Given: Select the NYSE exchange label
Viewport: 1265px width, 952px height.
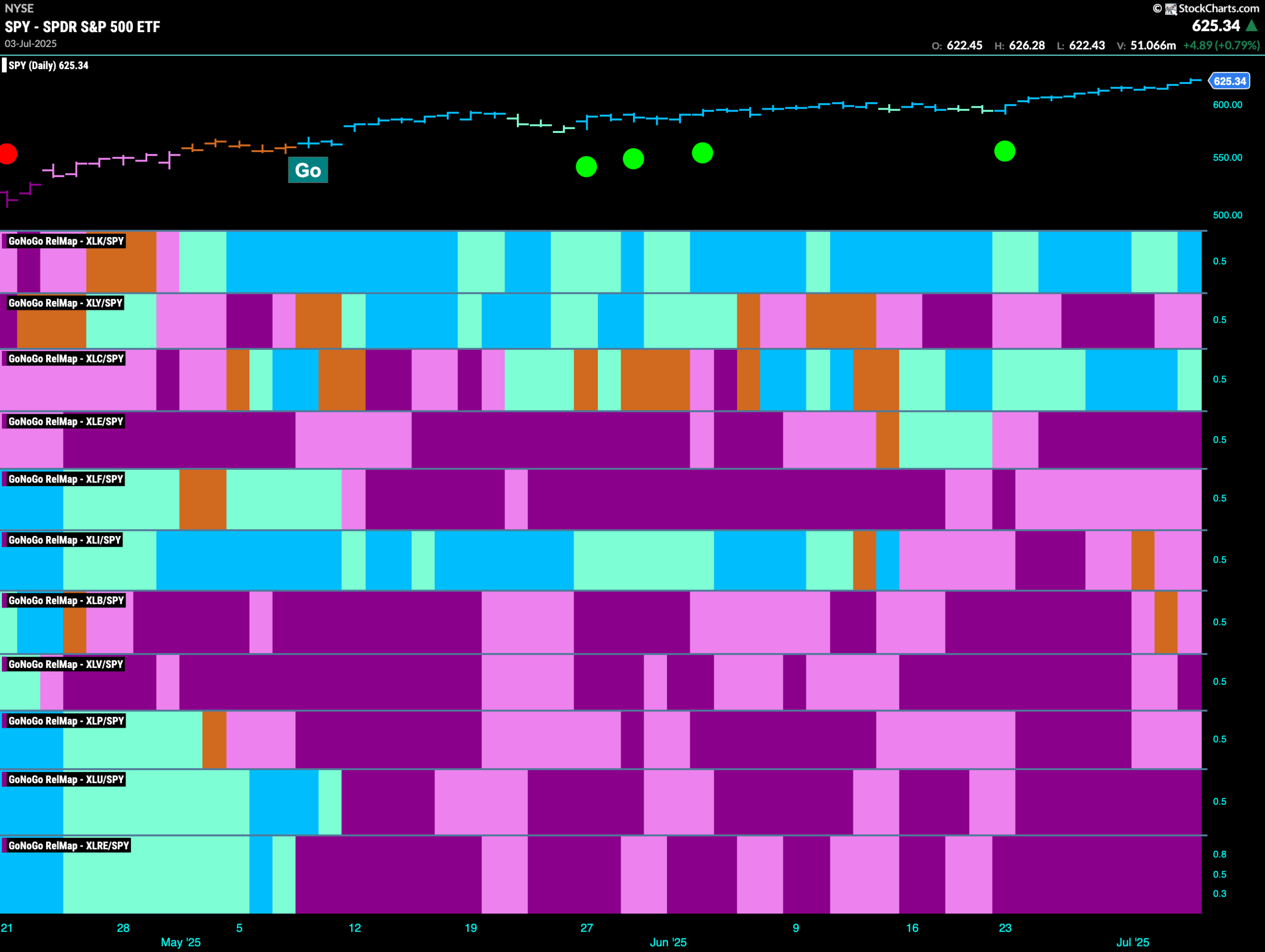Looking at the screenshot, I should pyautogui.click(x=19, y=8).
